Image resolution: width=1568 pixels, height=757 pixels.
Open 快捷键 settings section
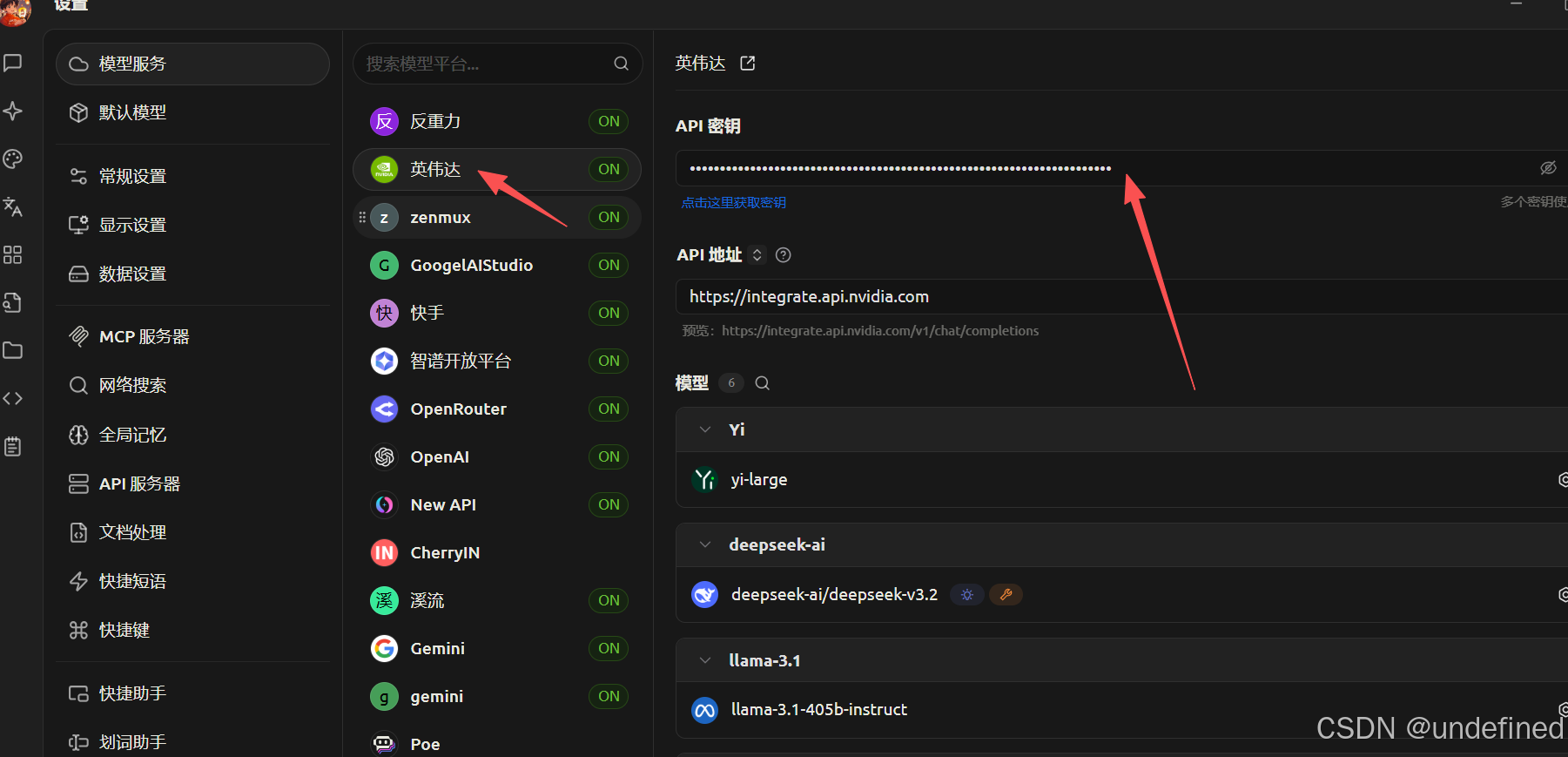[192, 630]
